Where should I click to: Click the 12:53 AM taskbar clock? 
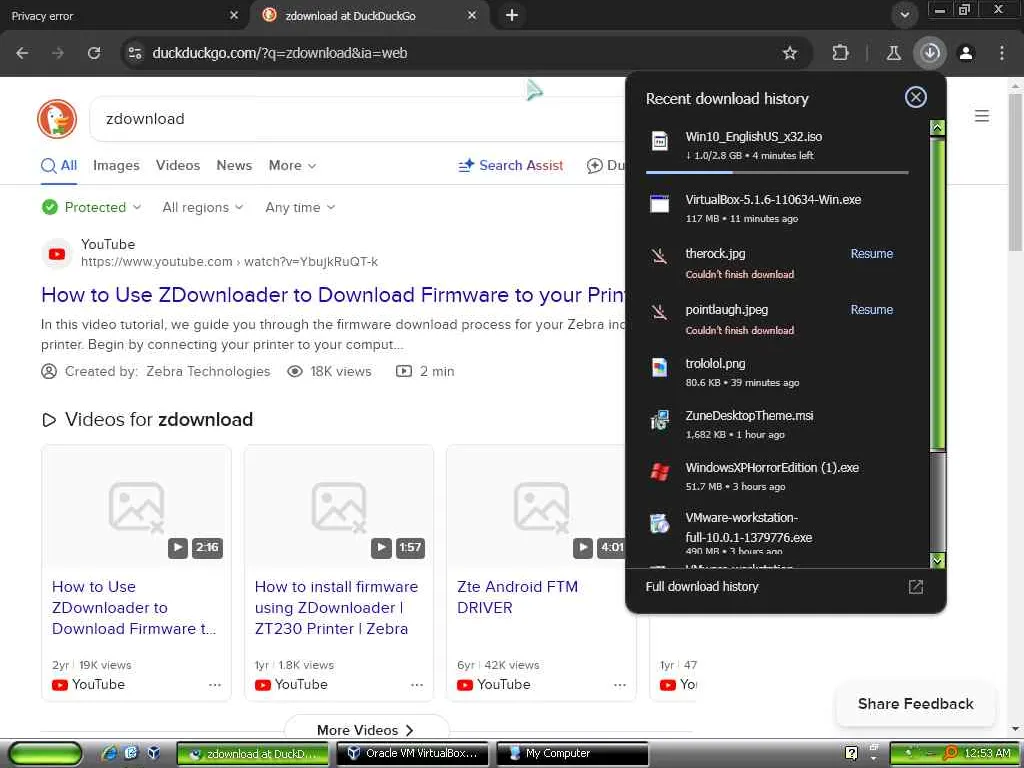pyautogui.click(x=987, y=754)
